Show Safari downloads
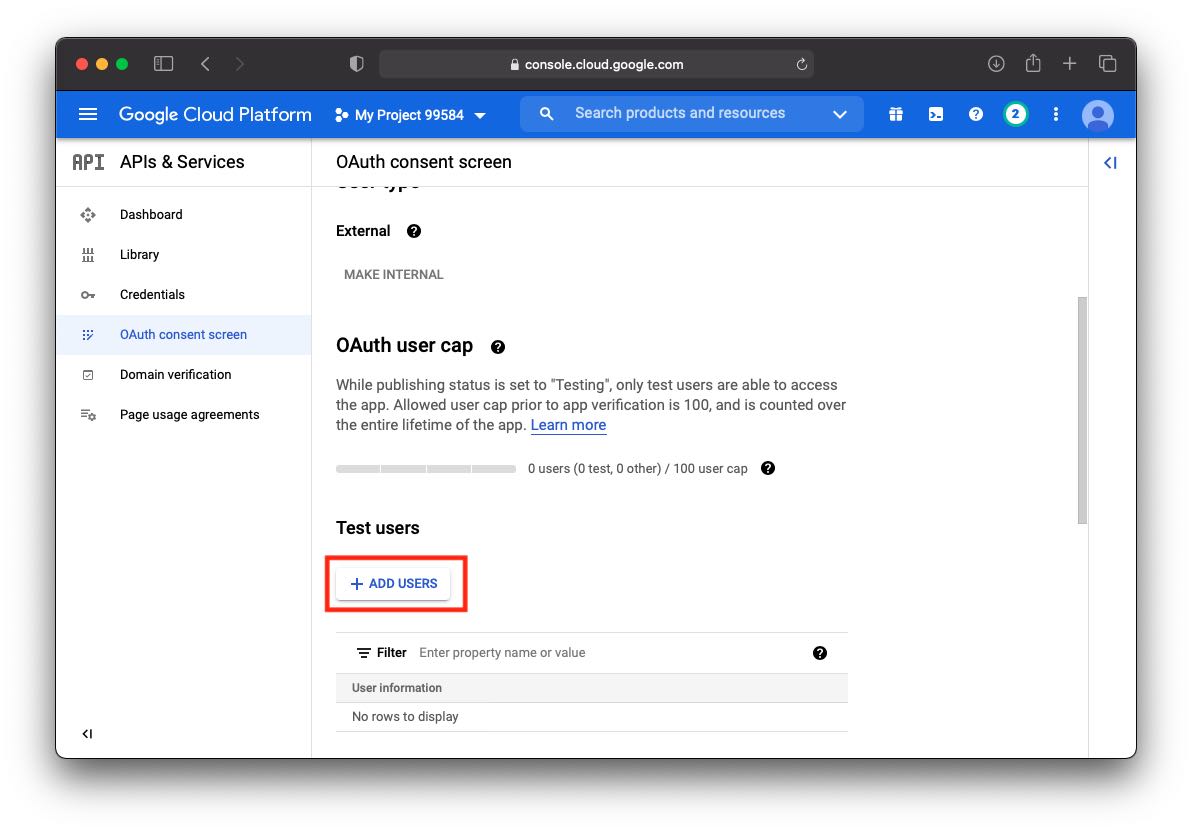Image resolution: width=1192 pixels, height=832 pixels. [x=996, y=64]
